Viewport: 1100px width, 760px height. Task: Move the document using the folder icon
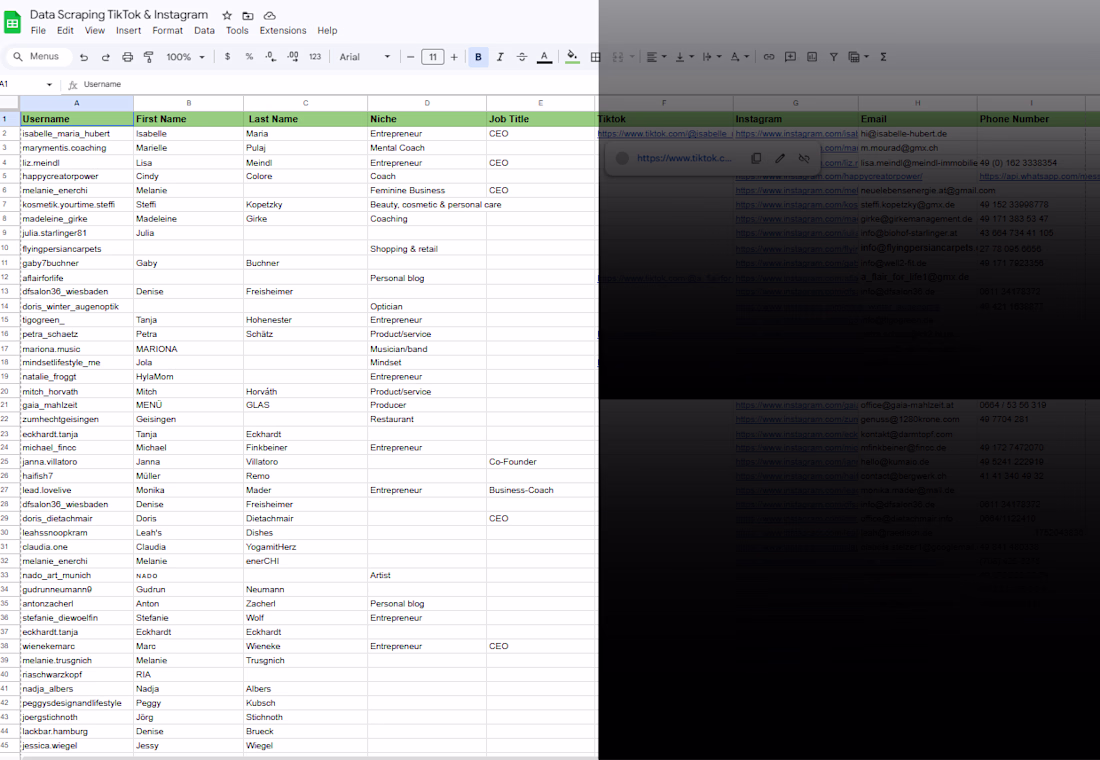click(248, 15)
